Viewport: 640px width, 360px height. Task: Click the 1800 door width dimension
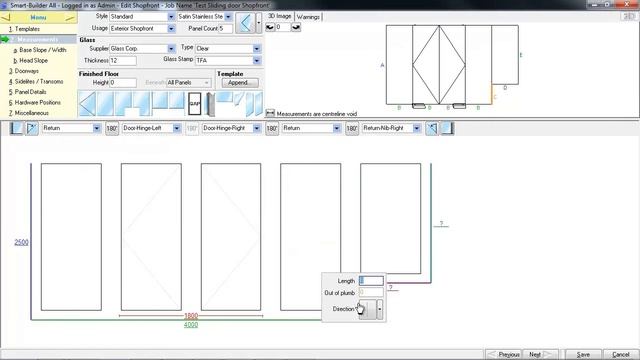click(191, 316)
